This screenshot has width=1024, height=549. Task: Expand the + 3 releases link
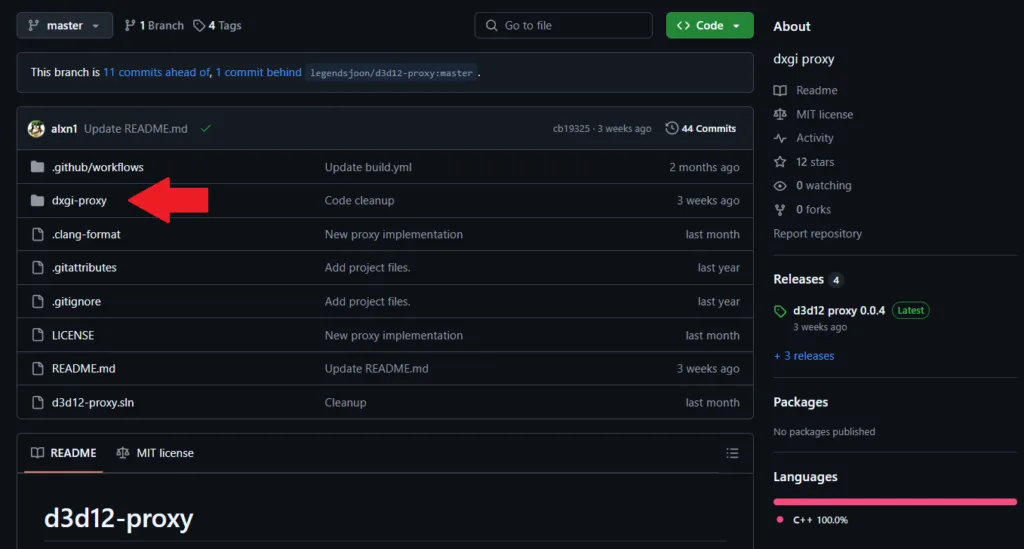pos(803,356)
